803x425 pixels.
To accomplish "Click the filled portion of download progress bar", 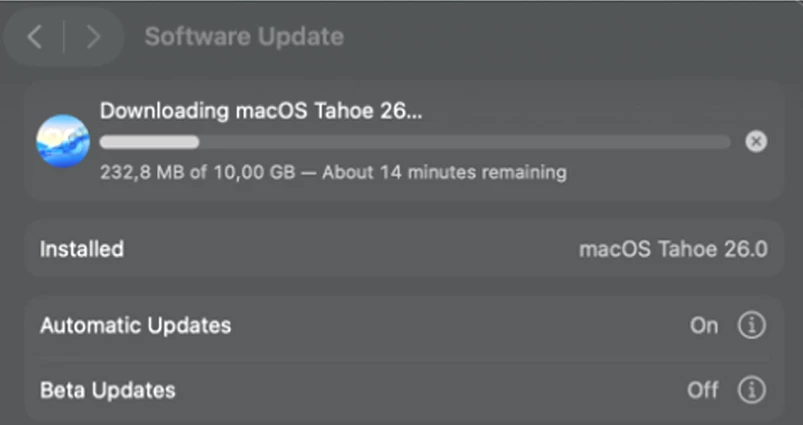I will pos(149,142).
